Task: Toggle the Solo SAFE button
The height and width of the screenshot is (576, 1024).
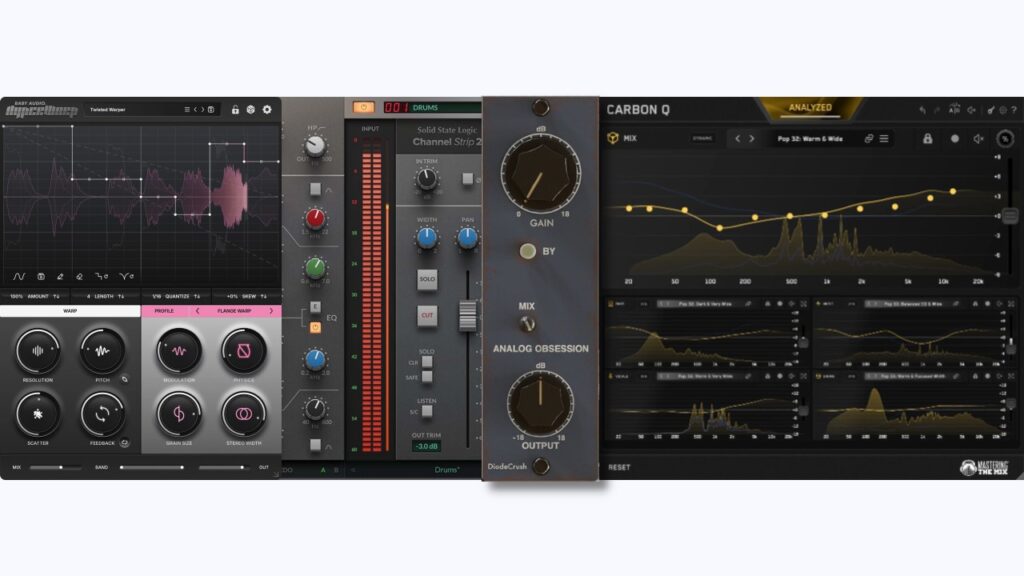Action: coord(427,377)
